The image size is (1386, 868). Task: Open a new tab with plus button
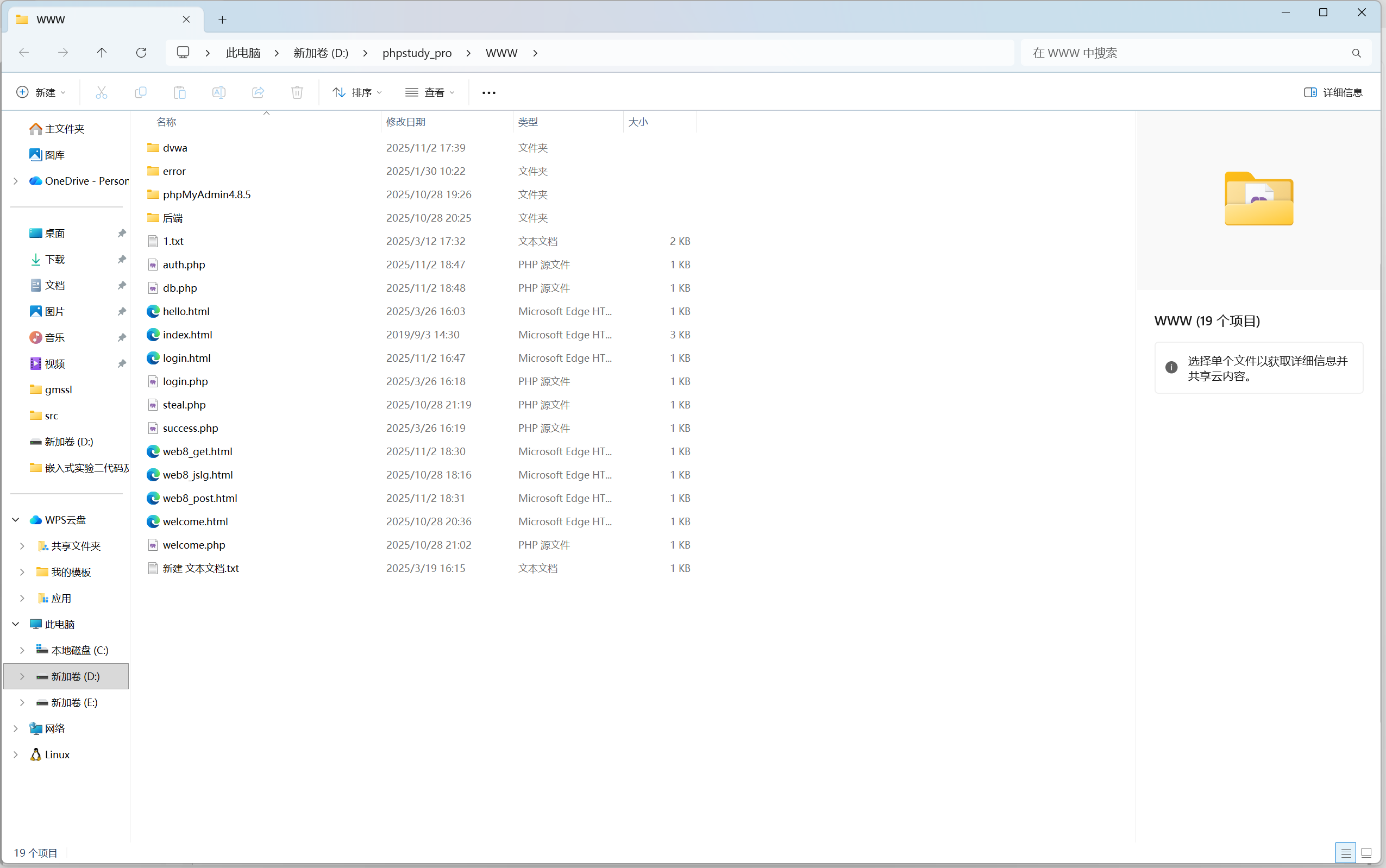click(x=222, y=20)
